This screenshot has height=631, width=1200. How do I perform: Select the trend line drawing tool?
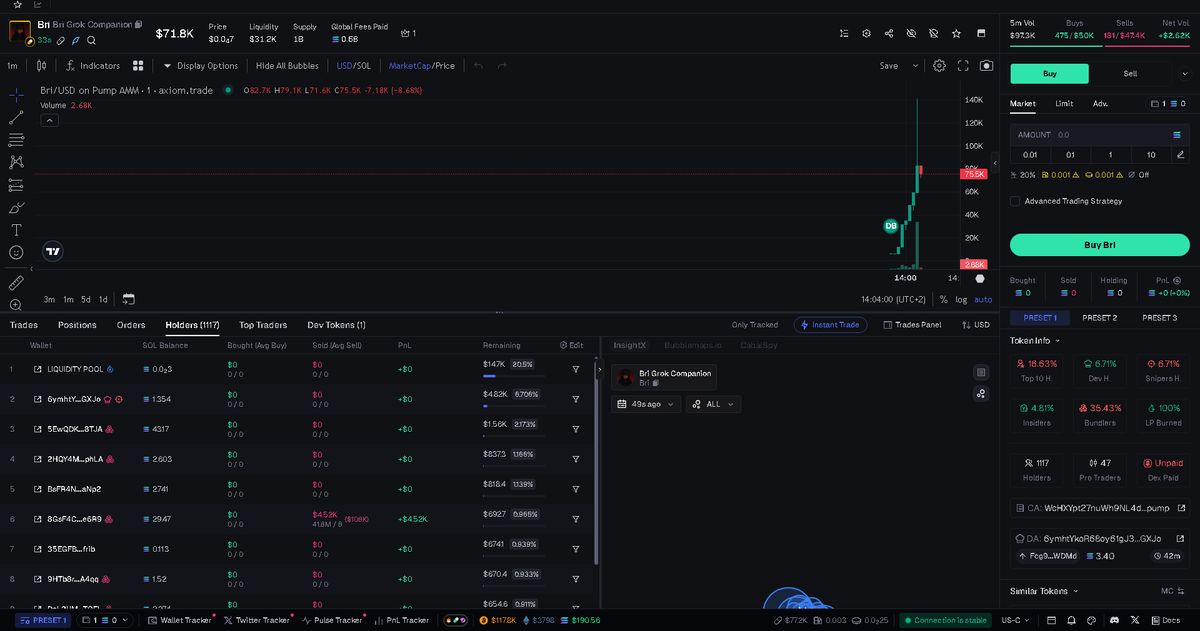tap(16, 117)
